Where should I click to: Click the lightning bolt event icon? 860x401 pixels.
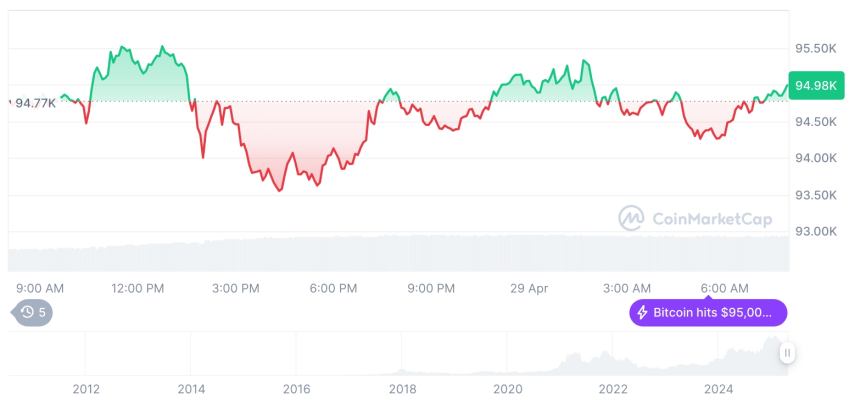[642, 313]
